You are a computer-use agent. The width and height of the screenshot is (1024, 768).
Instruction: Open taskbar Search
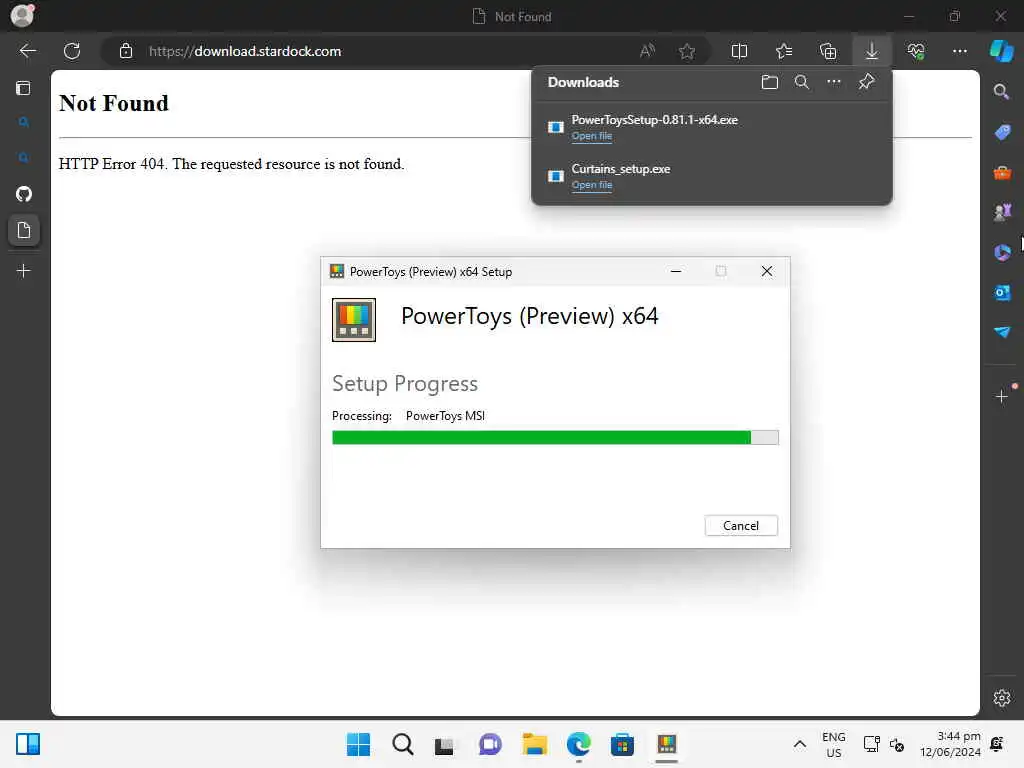tap(403, 744)
